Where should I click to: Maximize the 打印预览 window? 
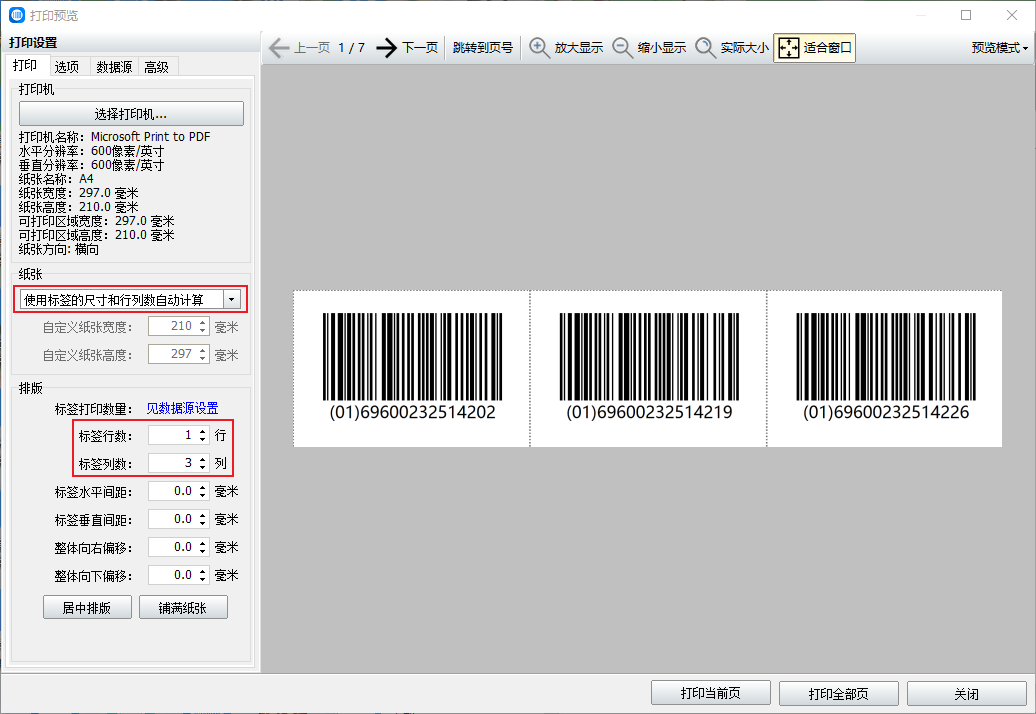[966, 15]
